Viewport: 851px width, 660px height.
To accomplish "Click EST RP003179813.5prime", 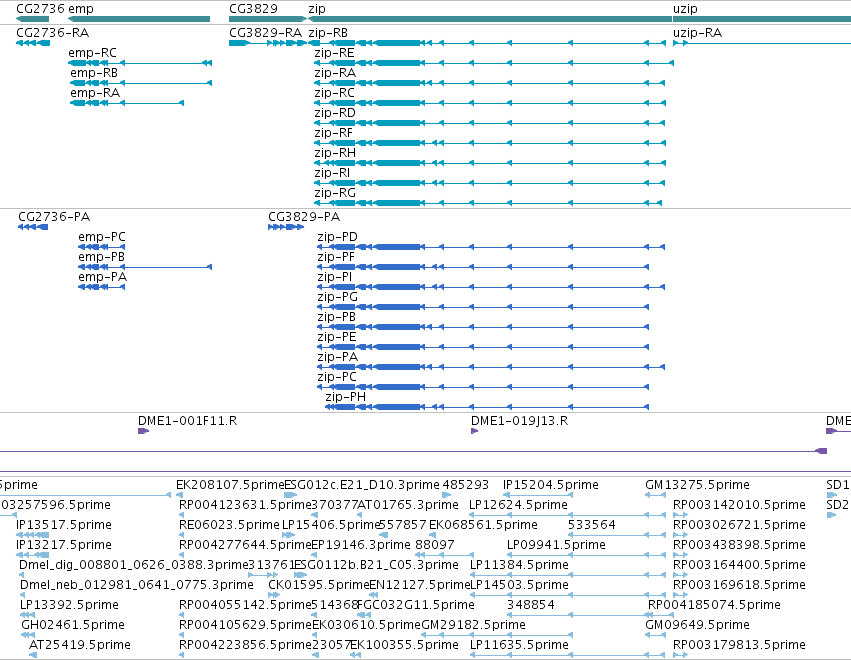I will point(739,644).
